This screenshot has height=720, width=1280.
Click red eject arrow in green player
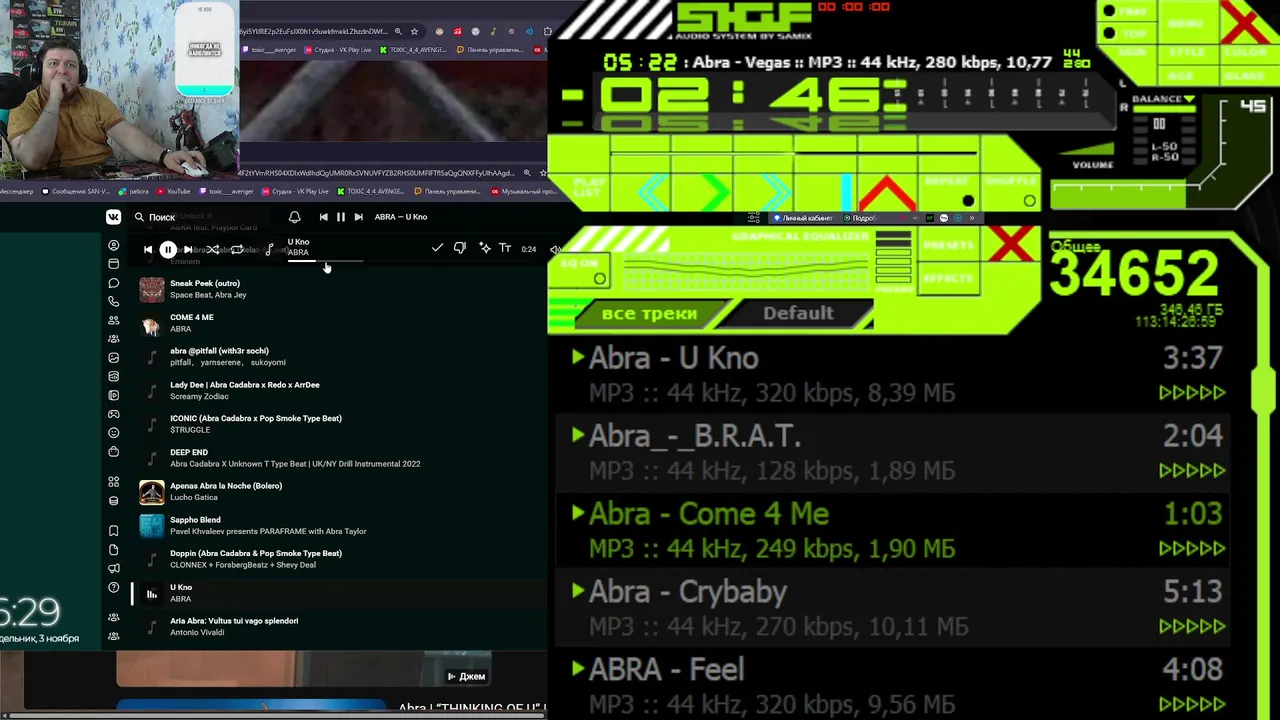click(887, 192)
